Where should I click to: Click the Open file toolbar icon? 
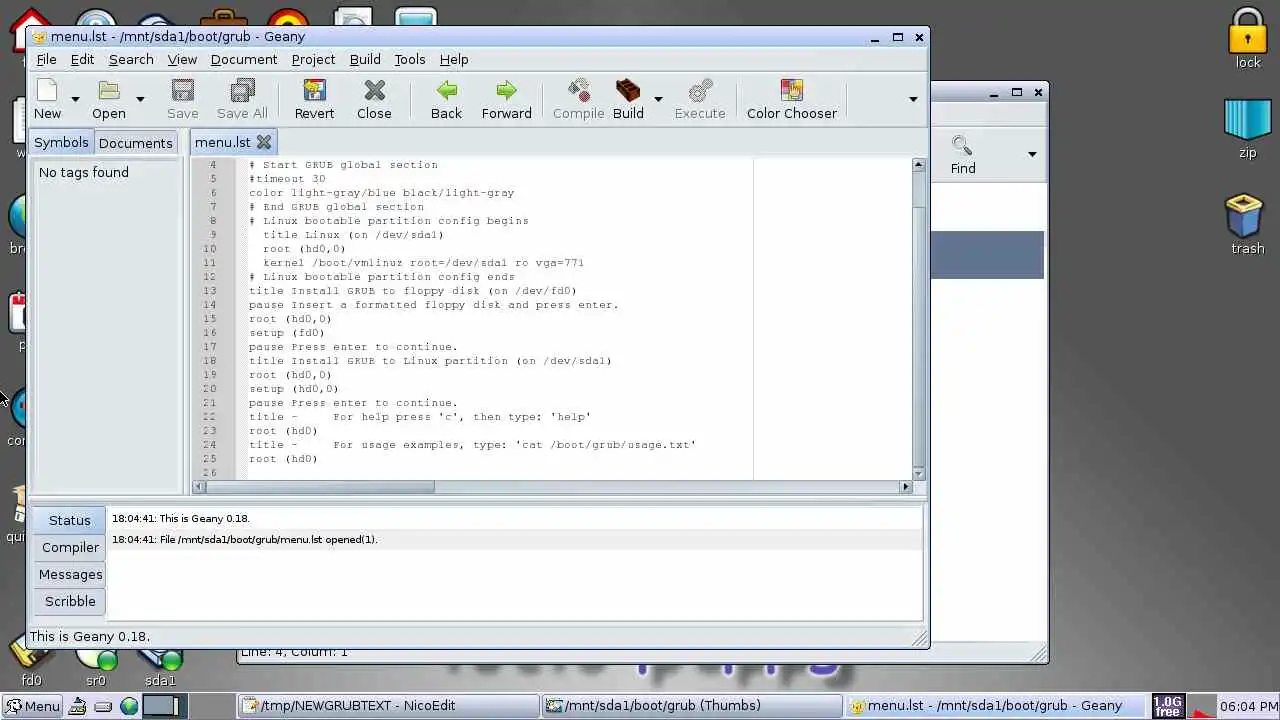point(108,91)
